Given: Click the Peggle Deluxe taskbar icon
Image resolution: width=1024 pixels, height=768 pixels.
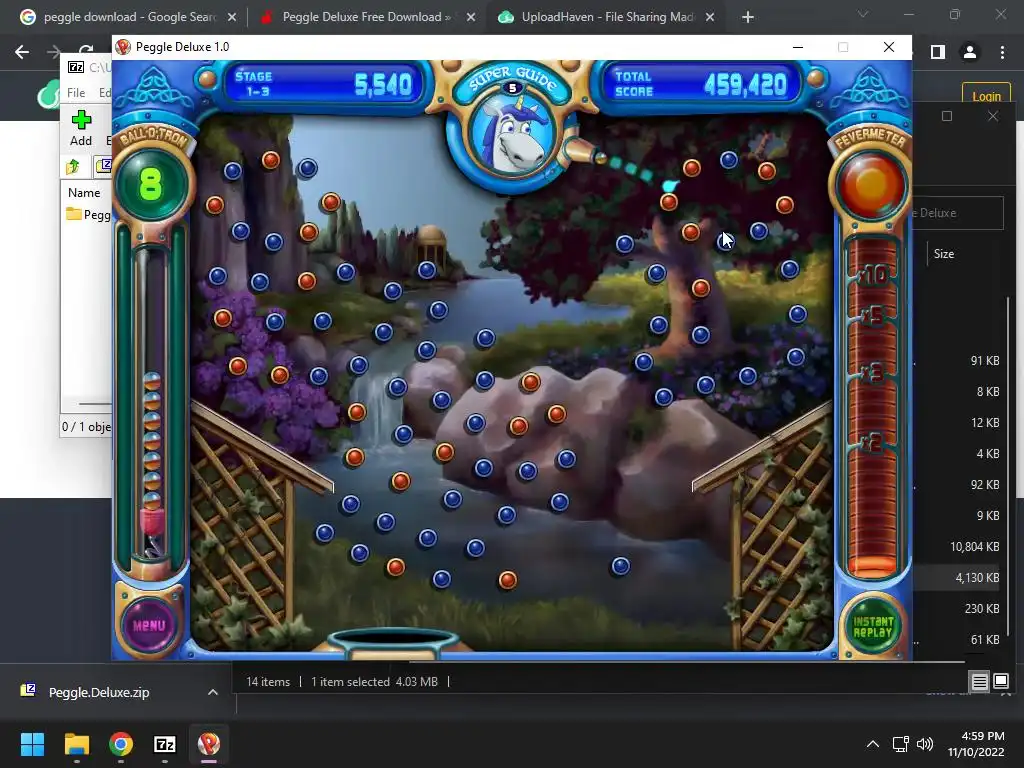Looking at the screenshot, I should tap(209, 744).
